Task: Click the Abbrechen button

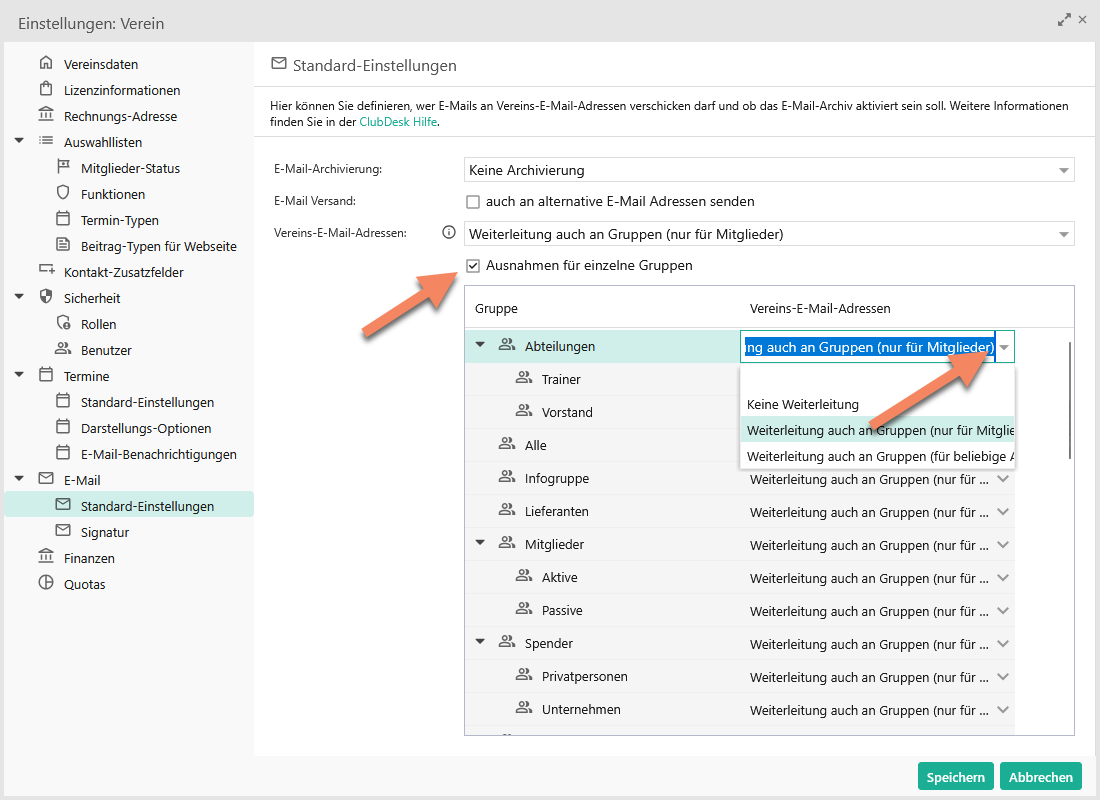Action: (x=1040, y=777)
